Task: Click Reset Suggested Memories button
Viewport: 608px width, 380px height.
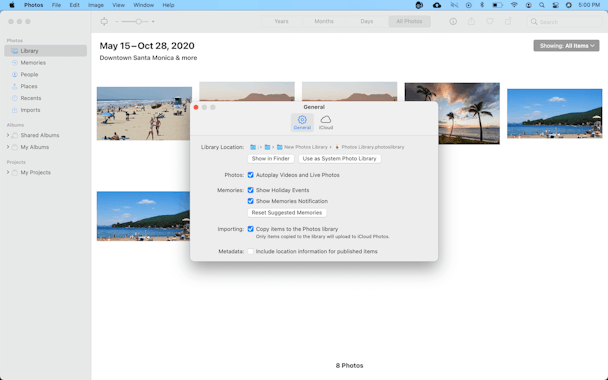Action: 287,213
